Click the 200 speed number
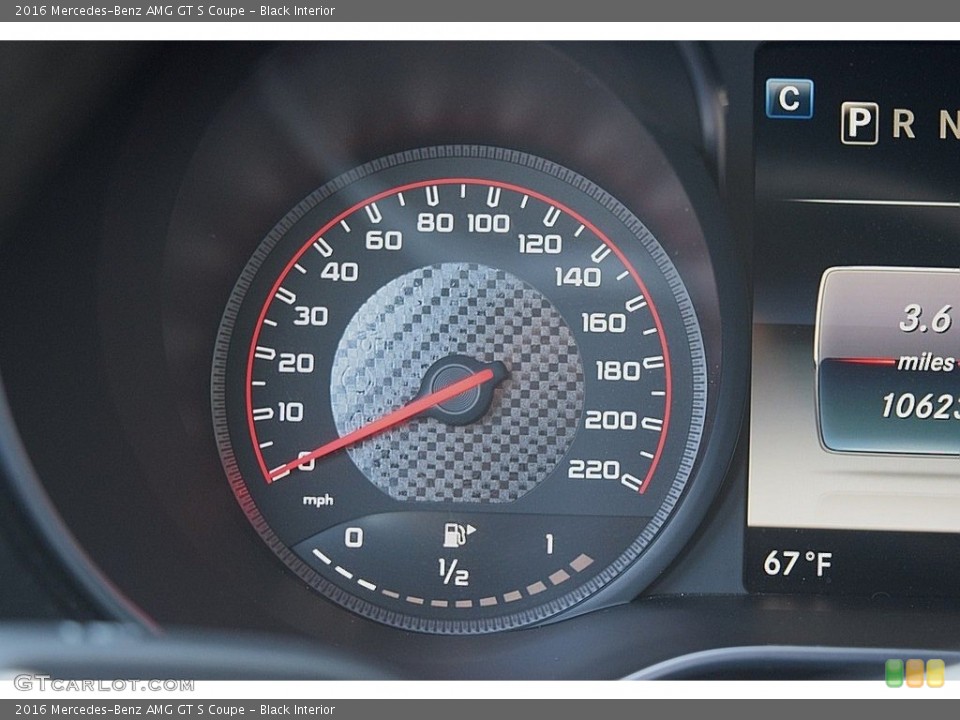The width and height of the screenshot is (960, 720). point(611,420)
